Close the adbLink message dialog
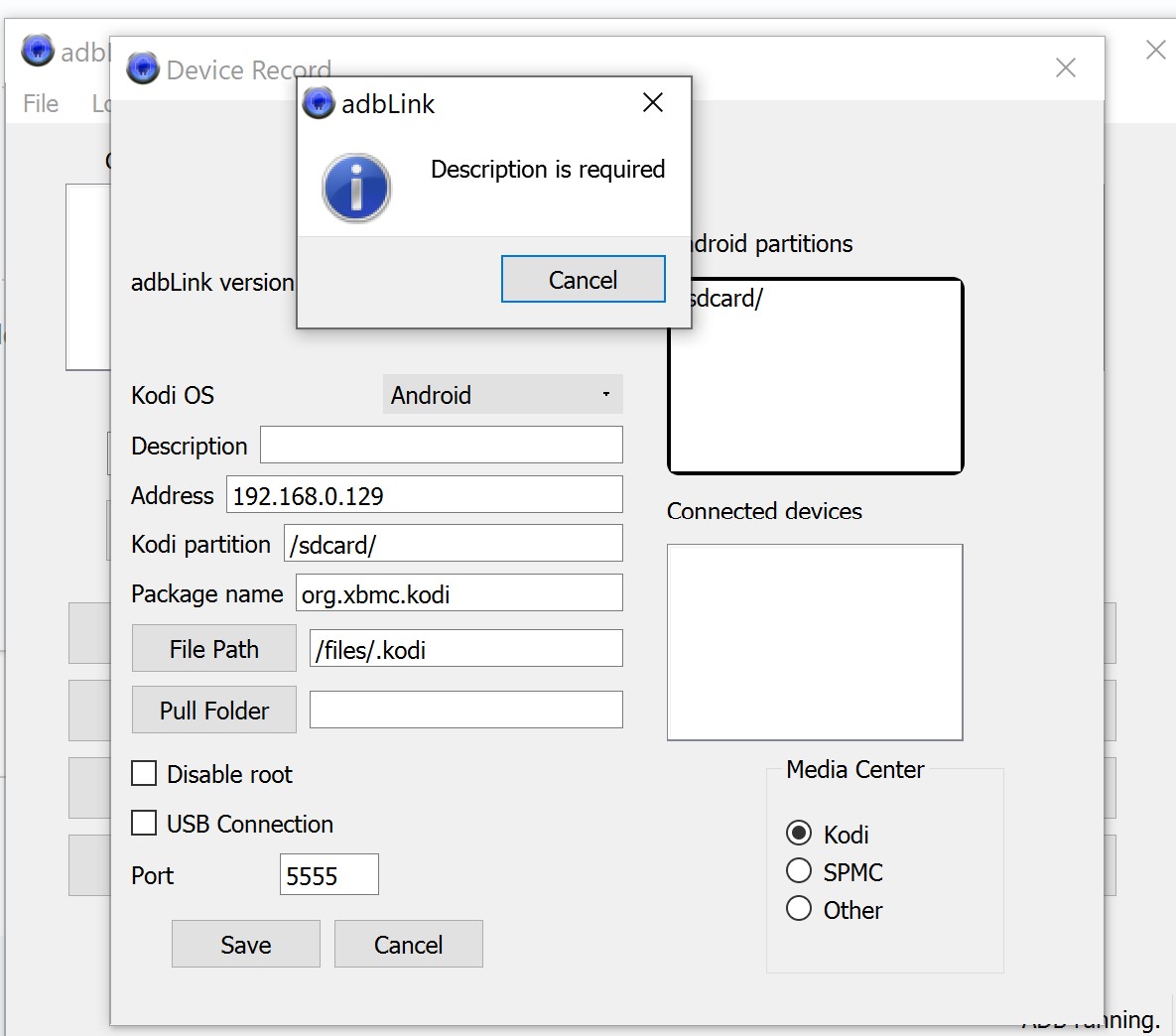Image resolution: width=1176 pixels, height=1036 pixels. [653, 102]
